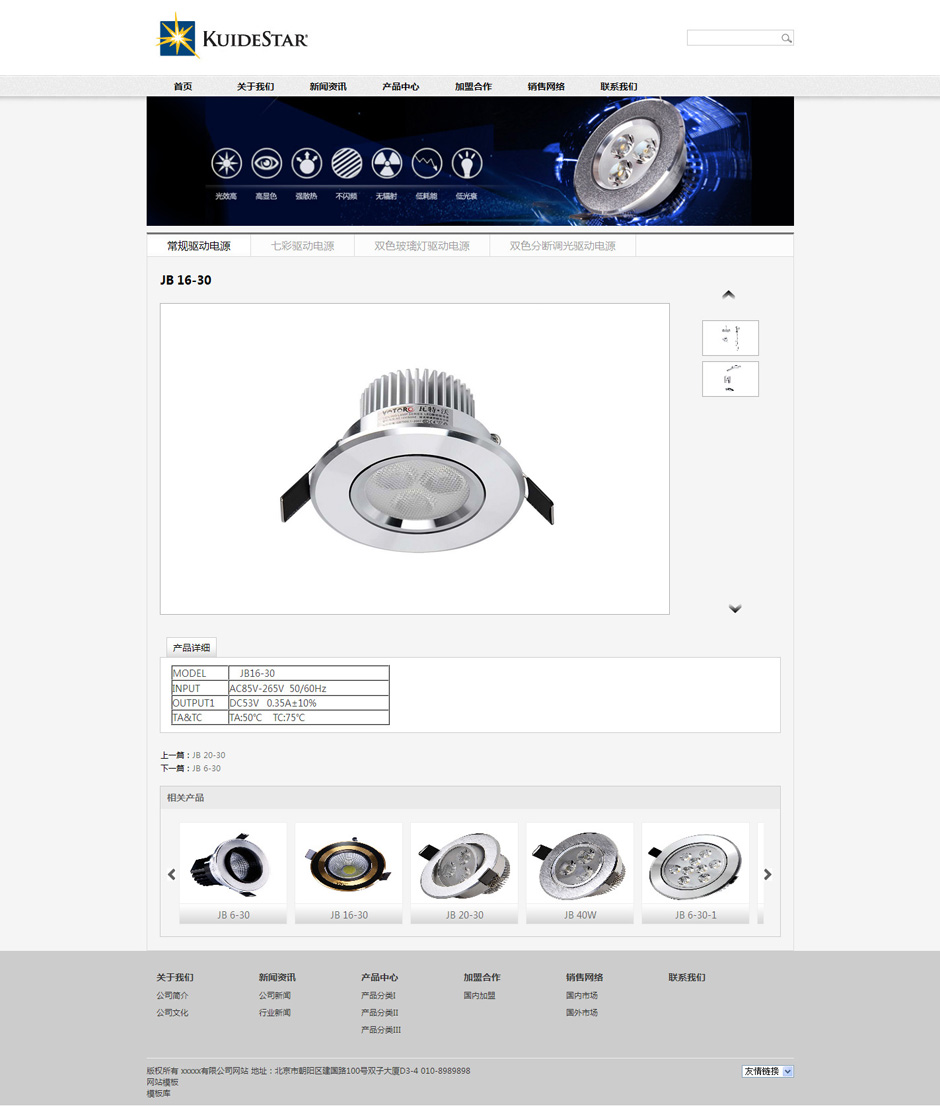Click the JB16-30 model table cell
The height and width of the screenshot is (1110, 940).
click(x=309, y=673)
